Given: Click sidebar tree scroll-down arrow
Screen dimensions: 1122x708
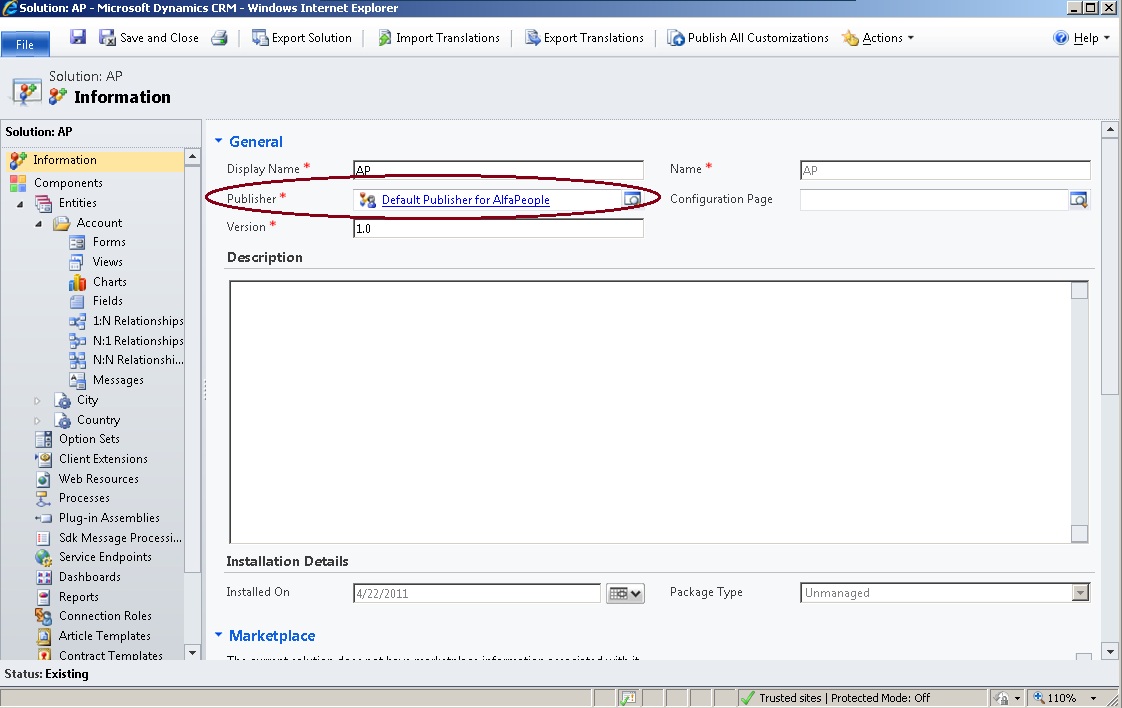Looking at the screenshot, I should [192, 652].
